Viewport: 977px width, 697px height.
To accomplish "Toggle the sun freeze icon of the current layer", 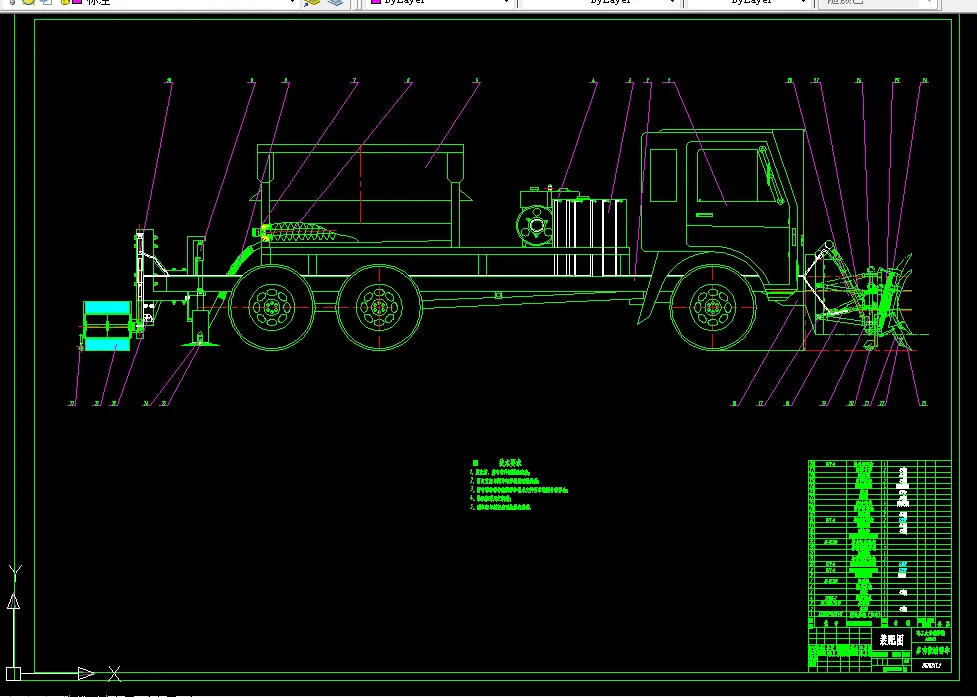I will pos(28,2).
